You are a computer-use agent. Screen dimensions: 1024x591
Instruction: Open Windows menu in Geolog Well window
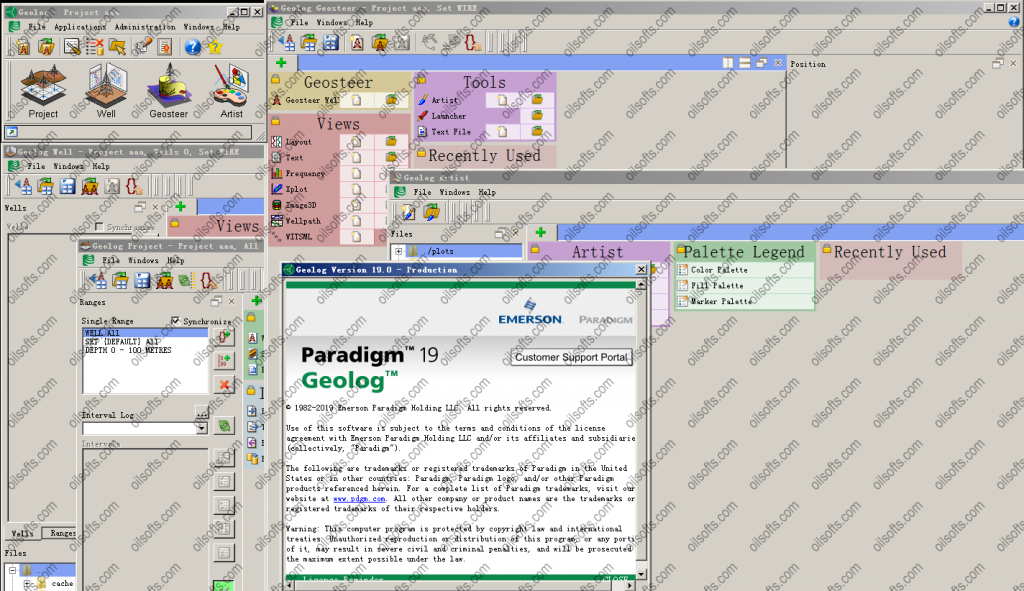pyautogui.click(x=69, y=166)
